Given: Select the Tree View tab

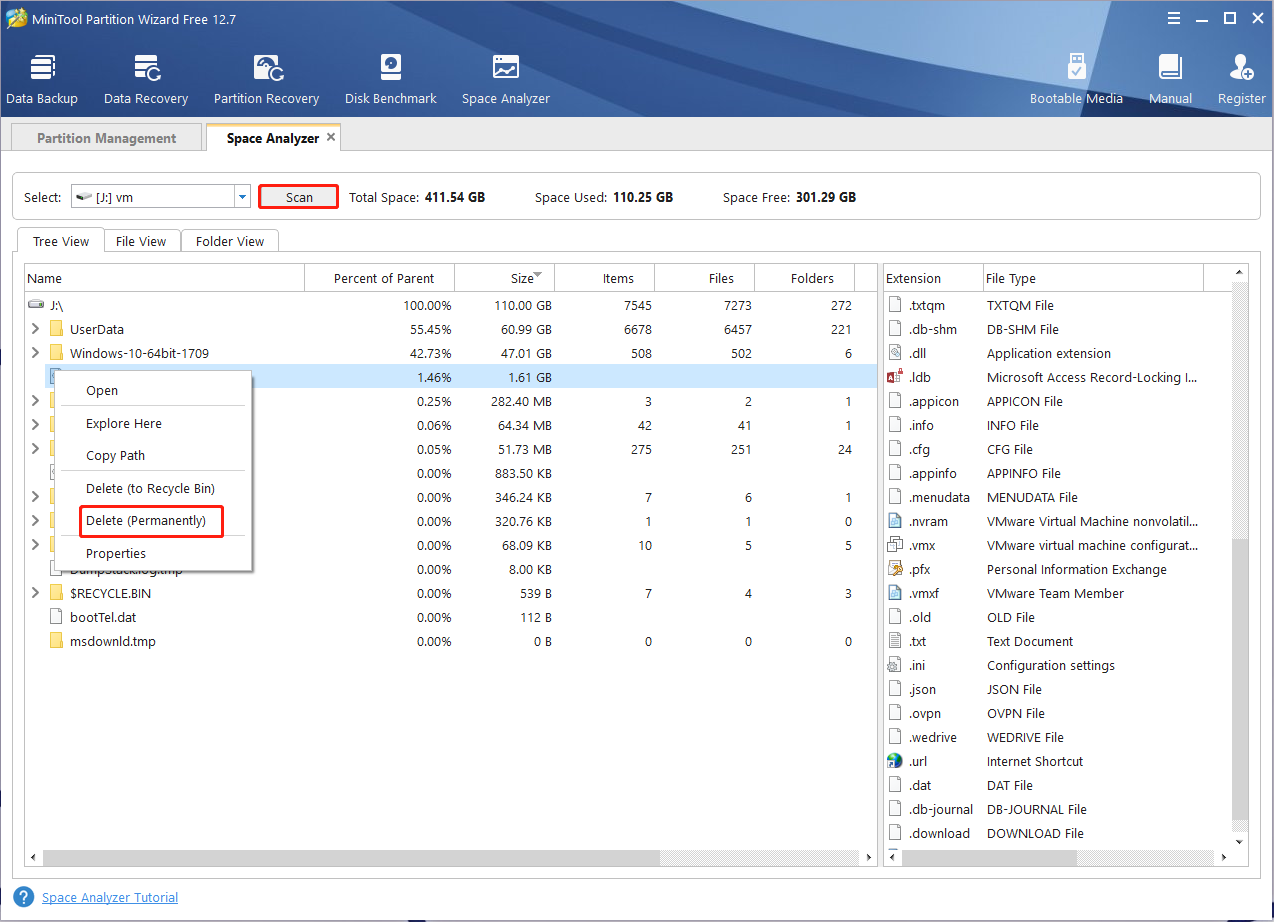Looking at the screenshot, I should 61,241.
